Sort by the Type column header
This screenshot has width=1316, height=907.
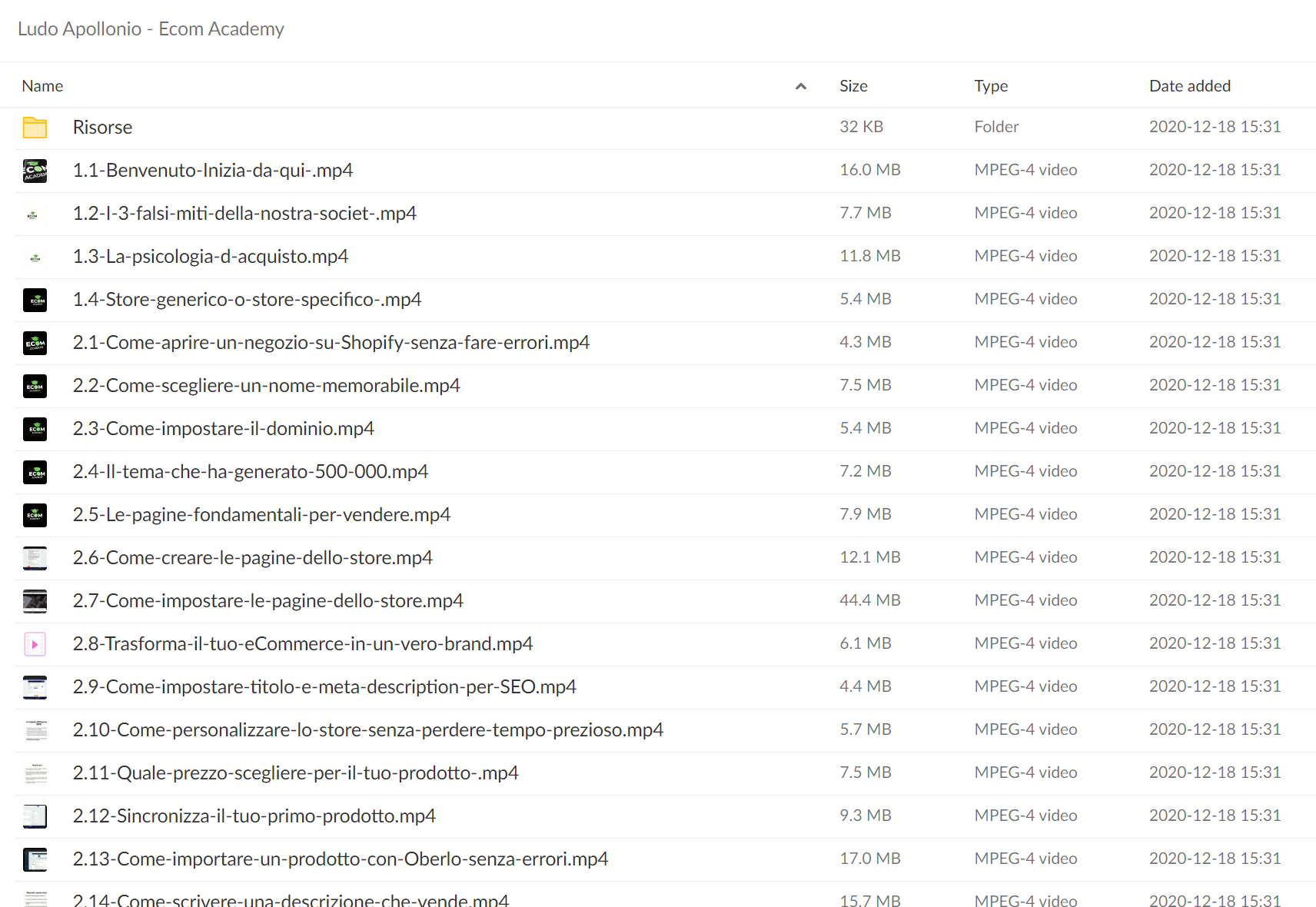pos(991,86)
